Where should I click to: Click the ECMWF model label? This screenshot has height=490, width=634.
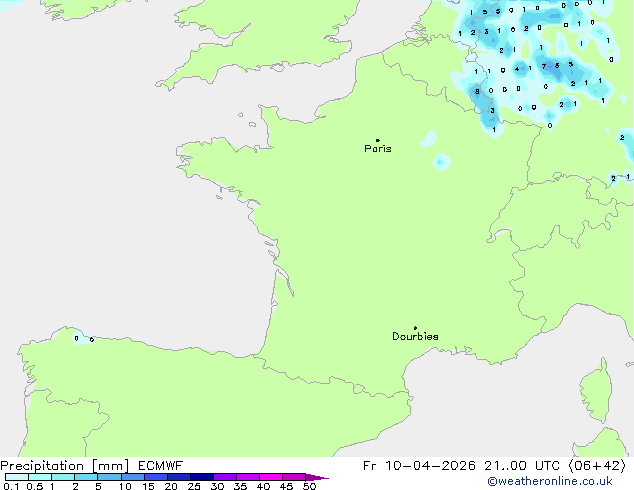tap(161, 466)
